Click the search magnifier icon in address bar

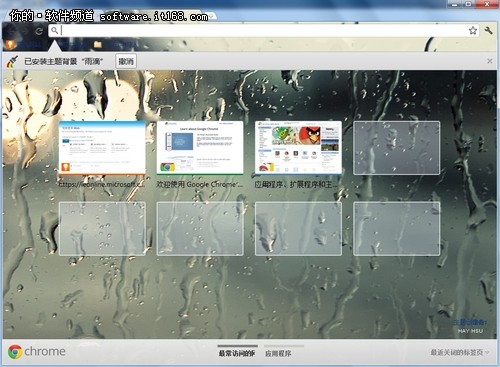pos(54,31)
